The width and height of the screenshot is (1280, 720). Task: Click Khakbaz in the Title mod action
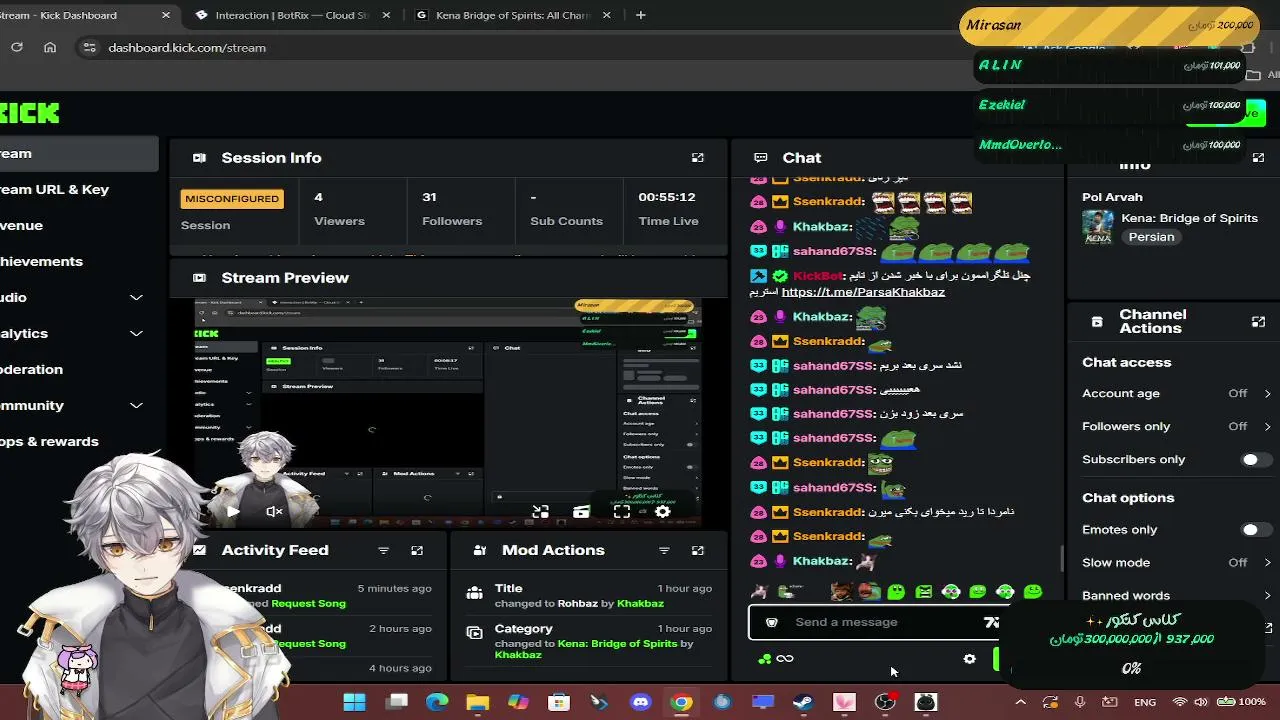pyautogui.click(x=640, y=603)
